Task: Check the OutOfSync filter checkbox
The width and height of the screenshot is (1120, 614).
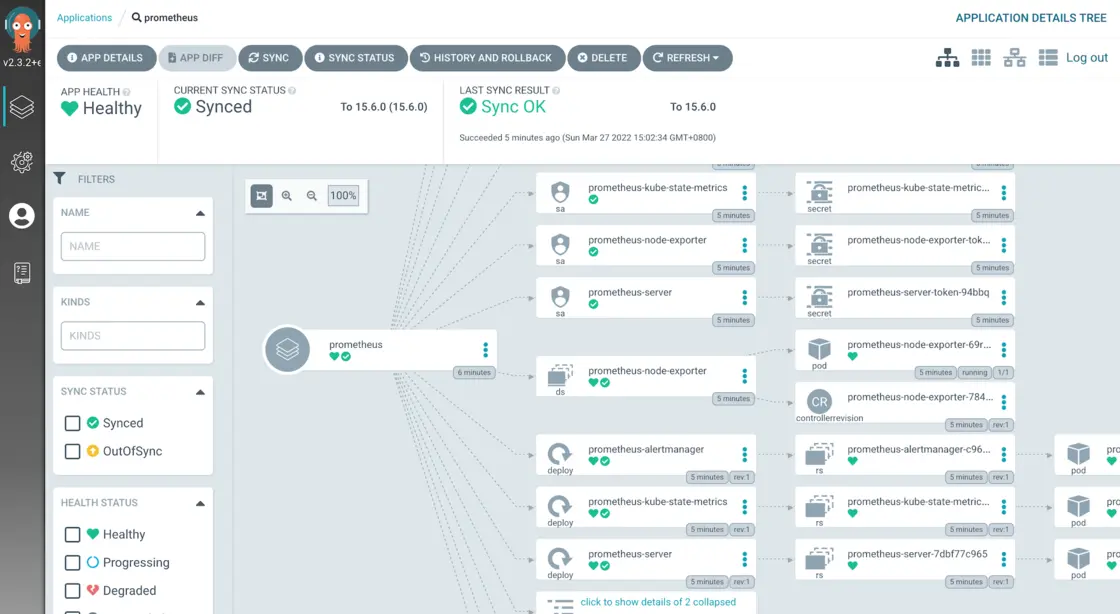Action: (72, 451)
